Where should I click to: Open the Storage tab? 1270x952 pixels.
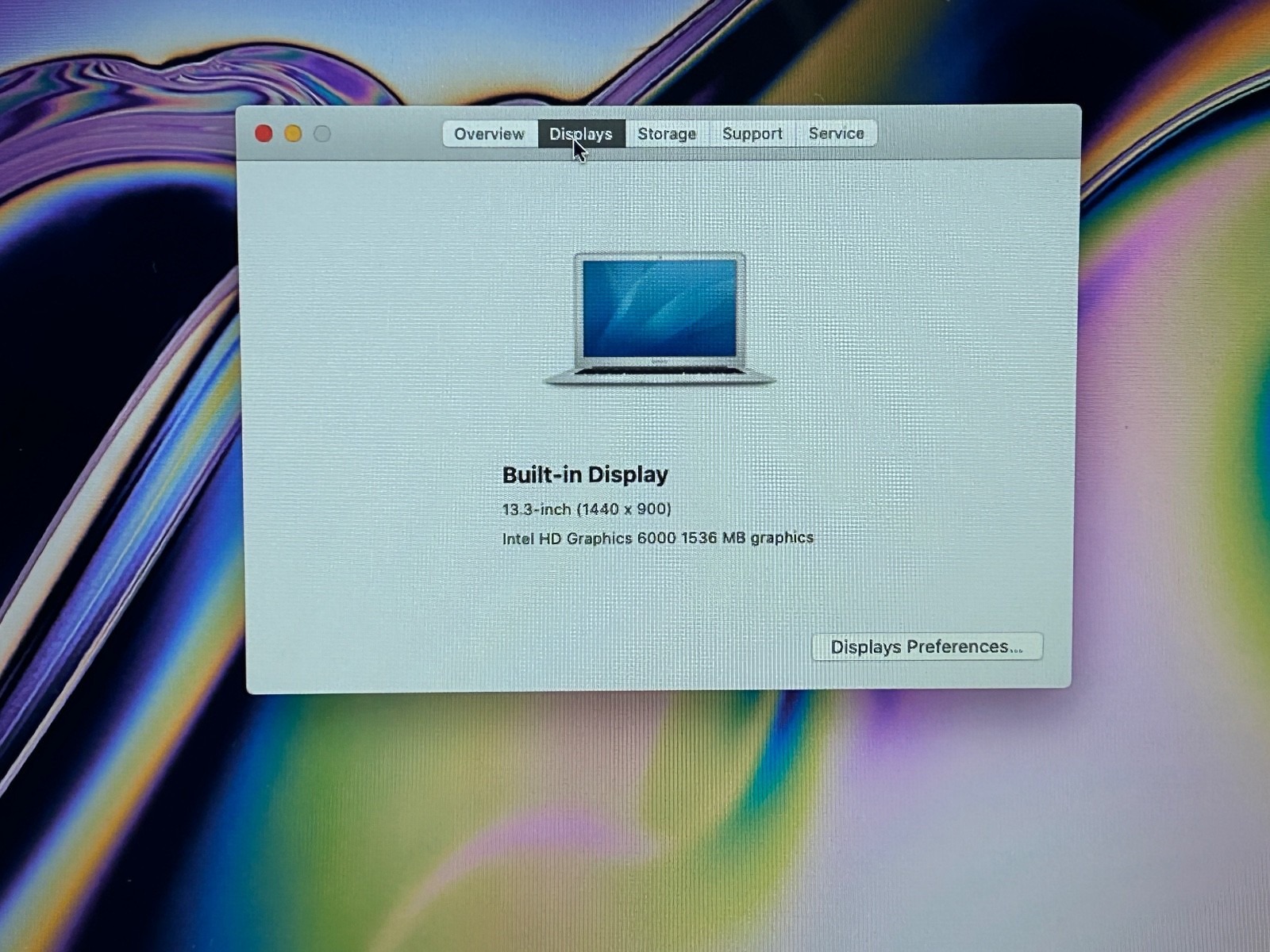(667, 134)
